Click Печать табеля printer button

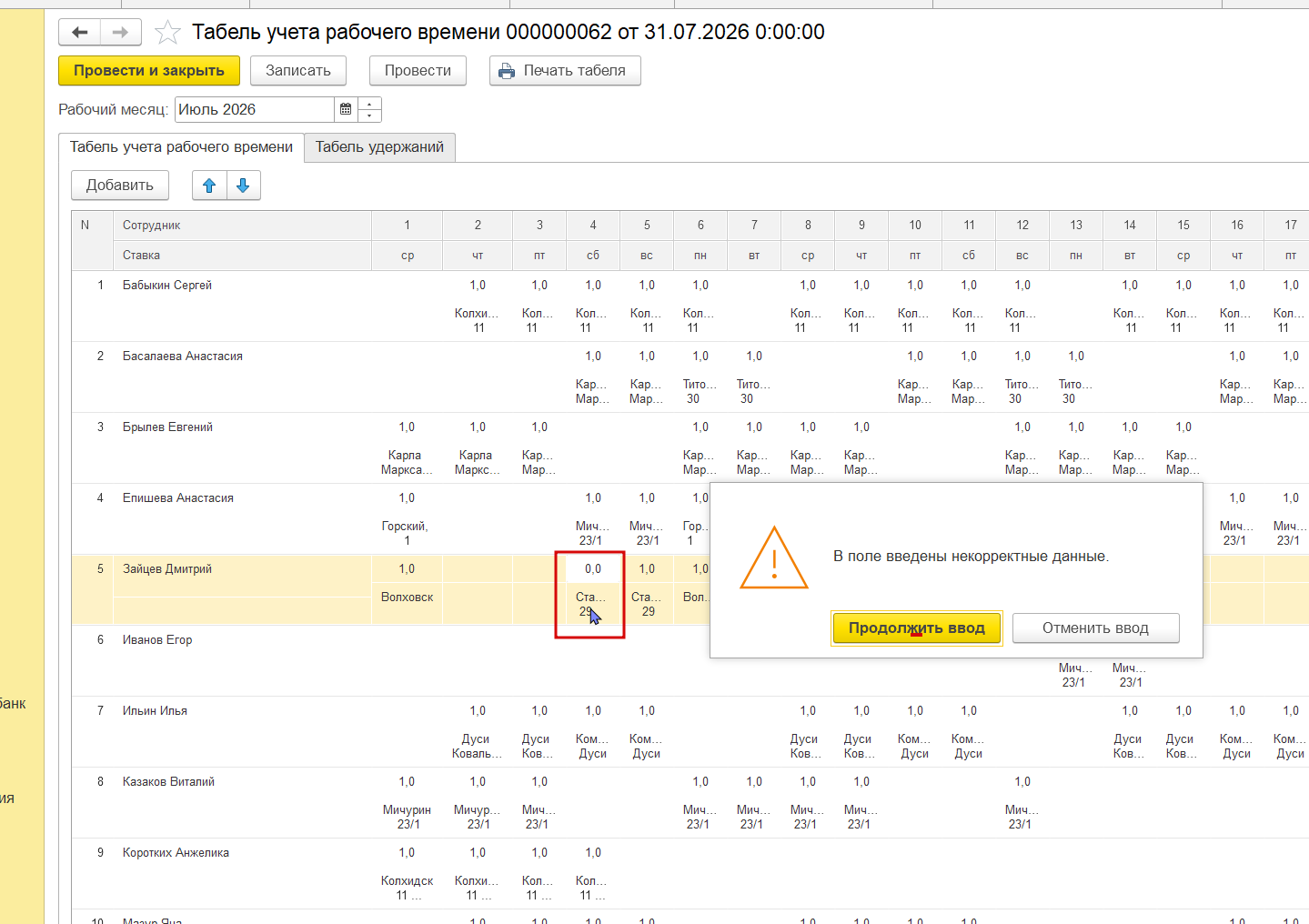point(565,71)
